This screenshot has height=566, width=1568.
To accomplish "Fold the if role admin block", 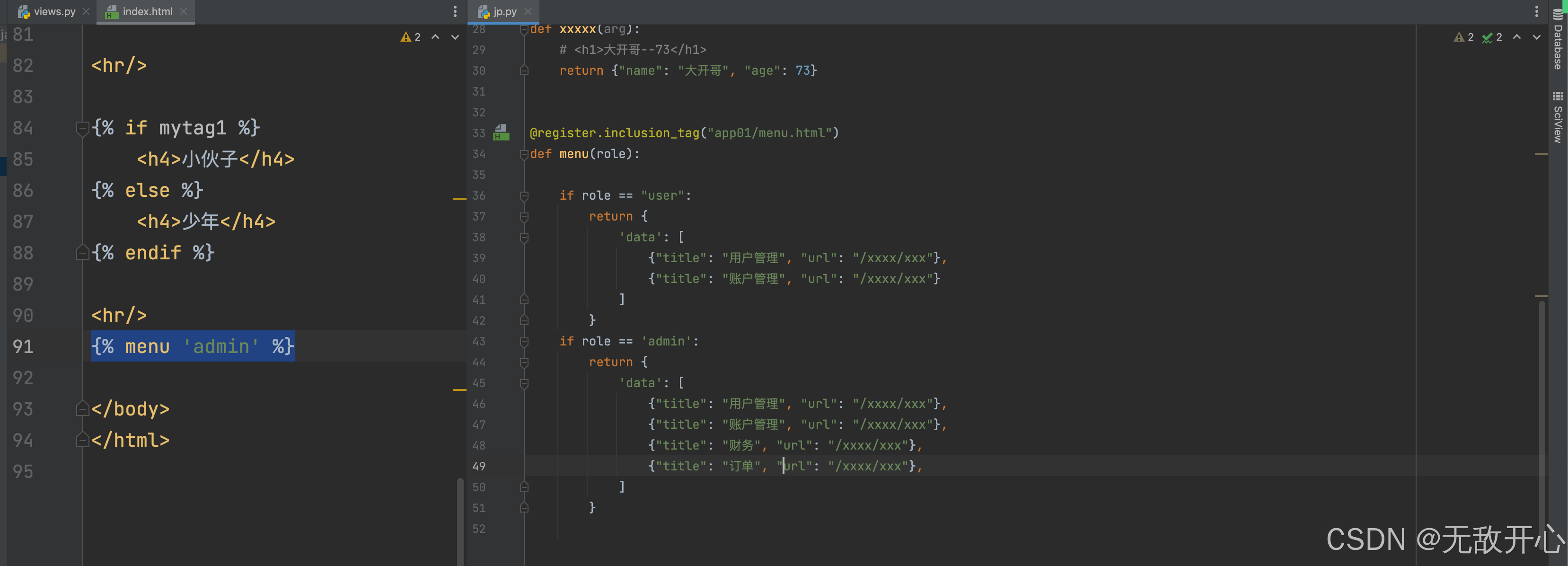I will (x=523, y=341).
